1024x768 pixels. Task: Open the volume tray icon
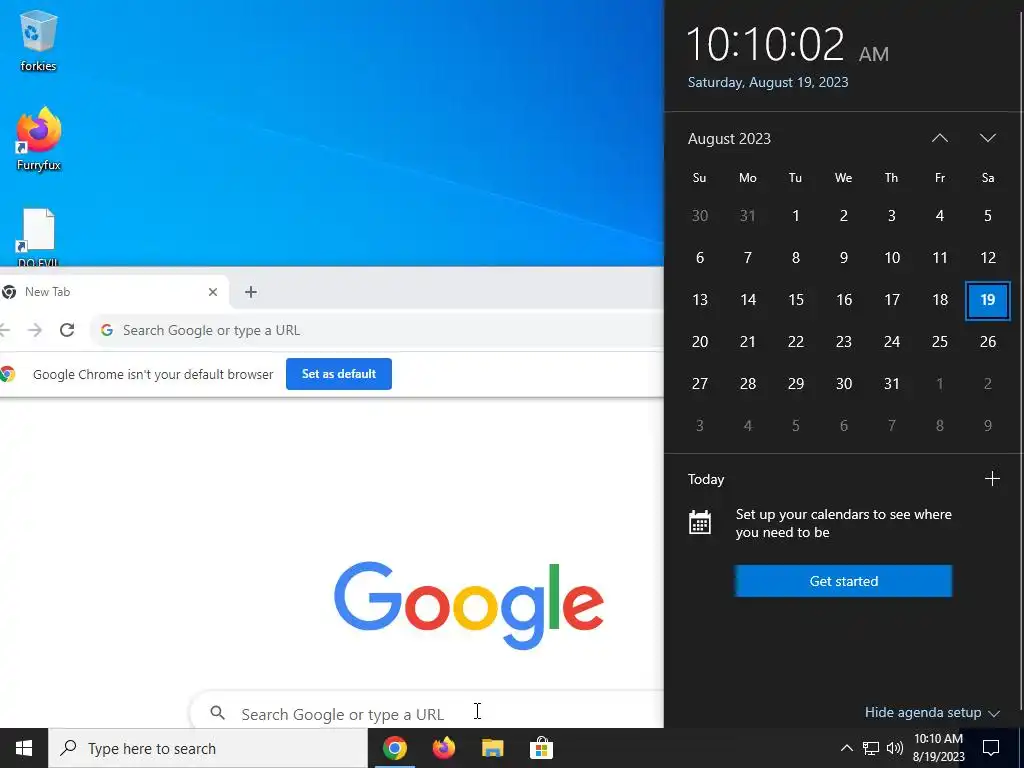coord(895,748)
